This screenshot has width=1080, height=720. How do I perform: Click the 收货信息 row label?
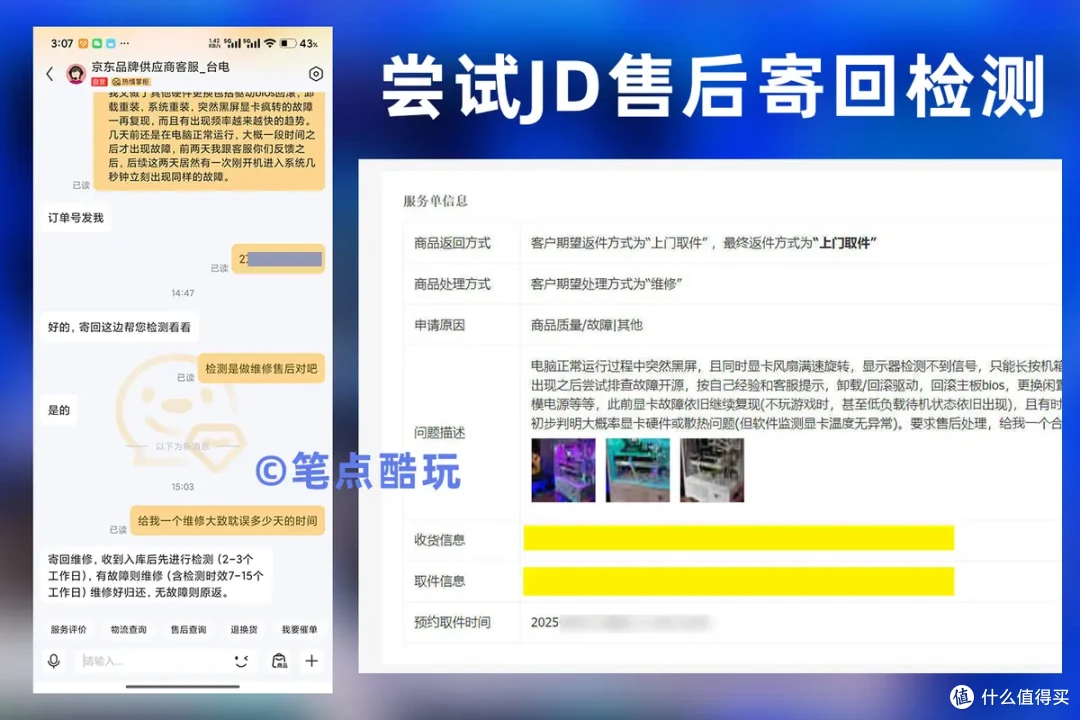(439, 539)
